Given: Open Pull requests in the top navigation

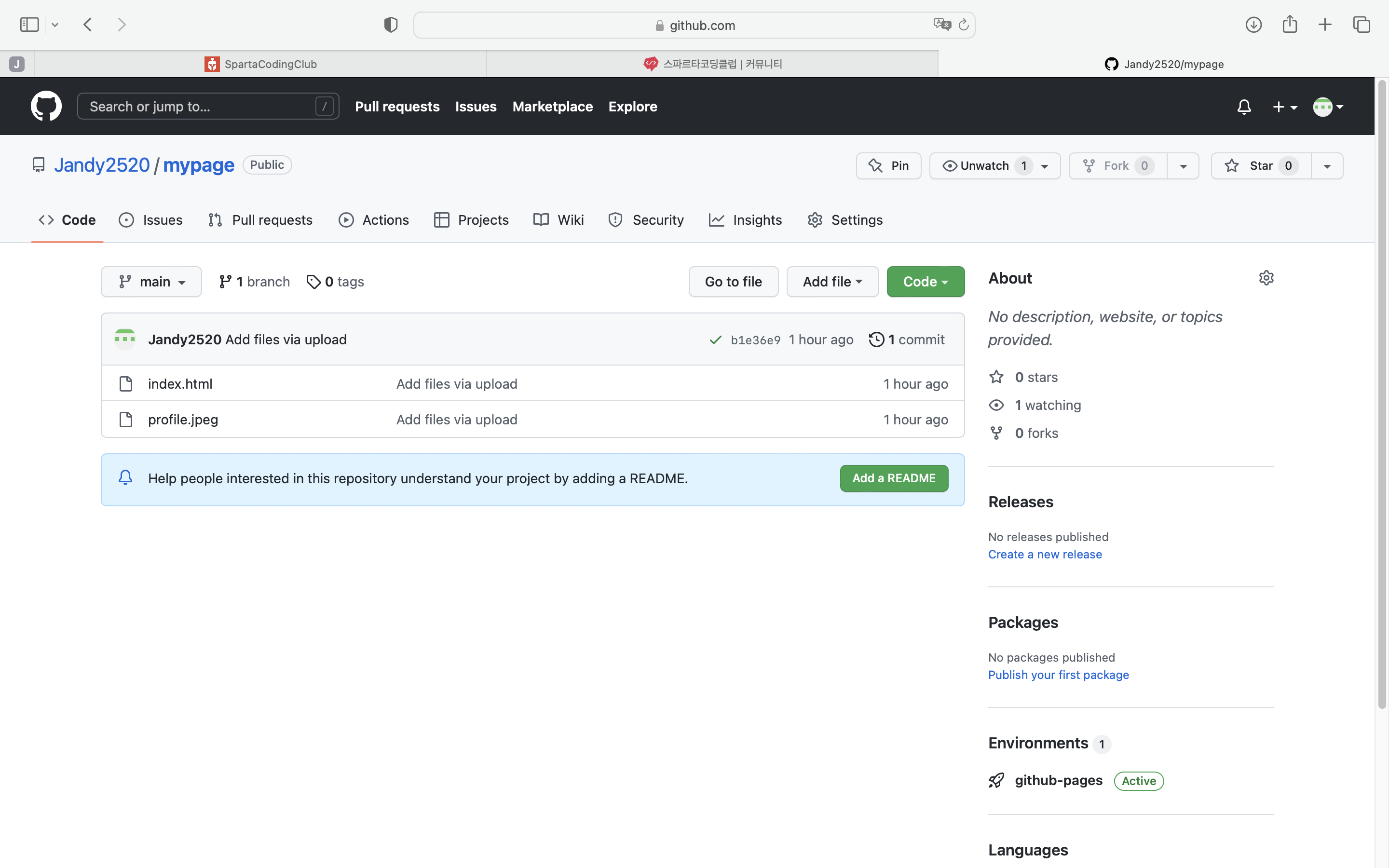Looking at the screenshot, I should [x=397, y=107].
